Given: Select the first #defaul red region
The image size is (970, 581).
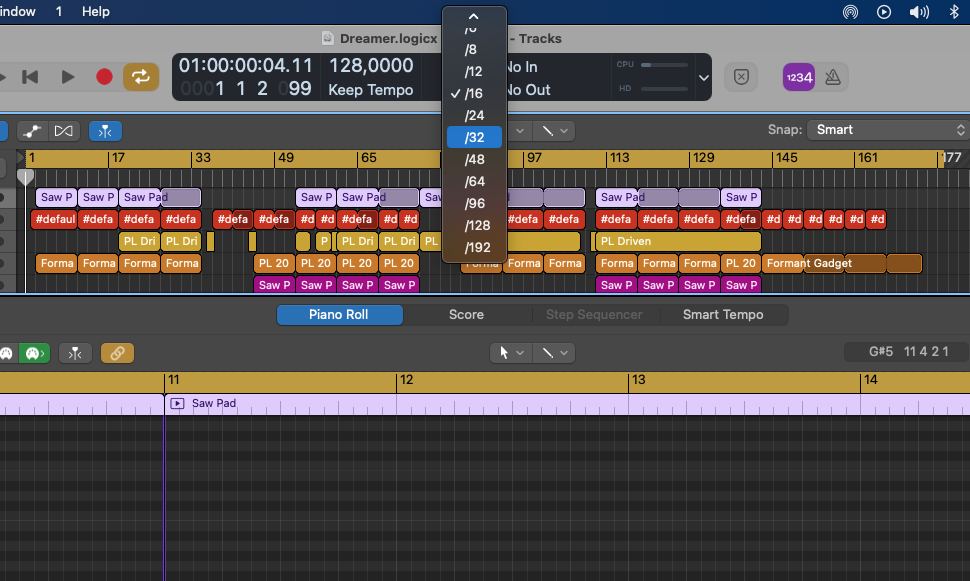Looking at the screenshot, I should pos(54,219).
